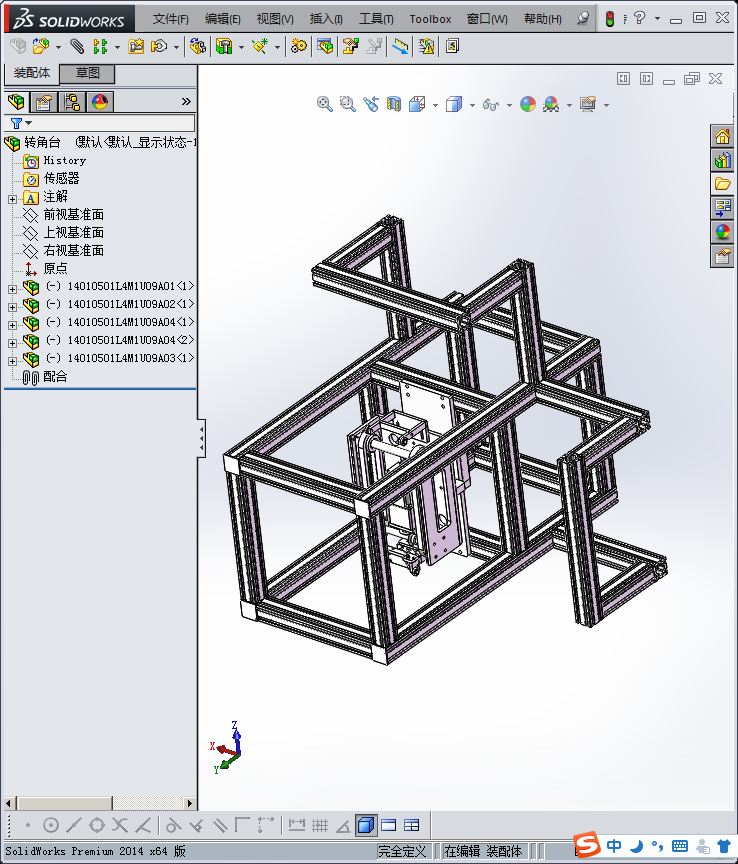Click the Linear Component Pattern icon
This screenshot has height=864, width=738.
coord(100,46)
